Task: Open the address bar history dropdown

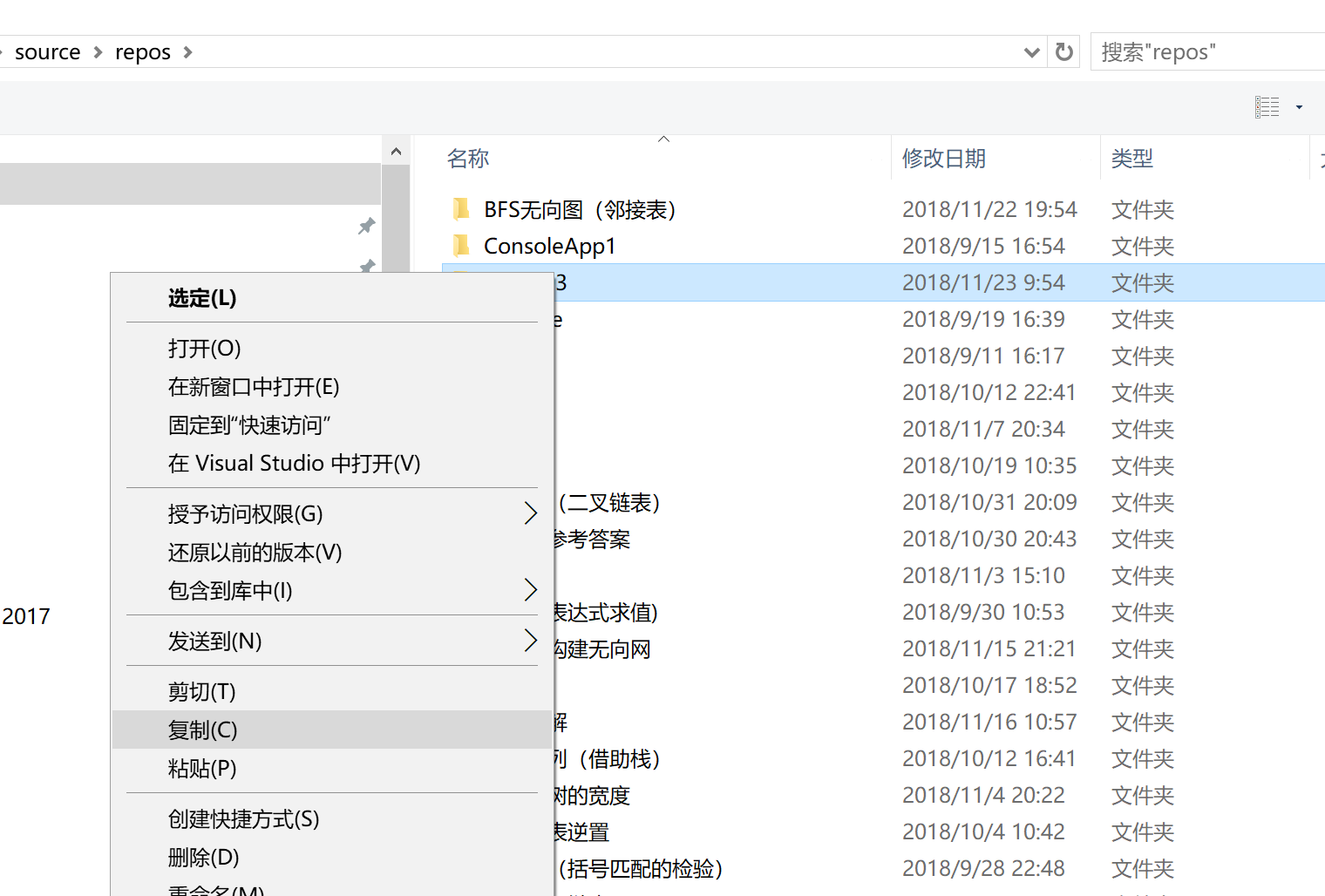Action: pyautogui.click(x=1032, y=52)
